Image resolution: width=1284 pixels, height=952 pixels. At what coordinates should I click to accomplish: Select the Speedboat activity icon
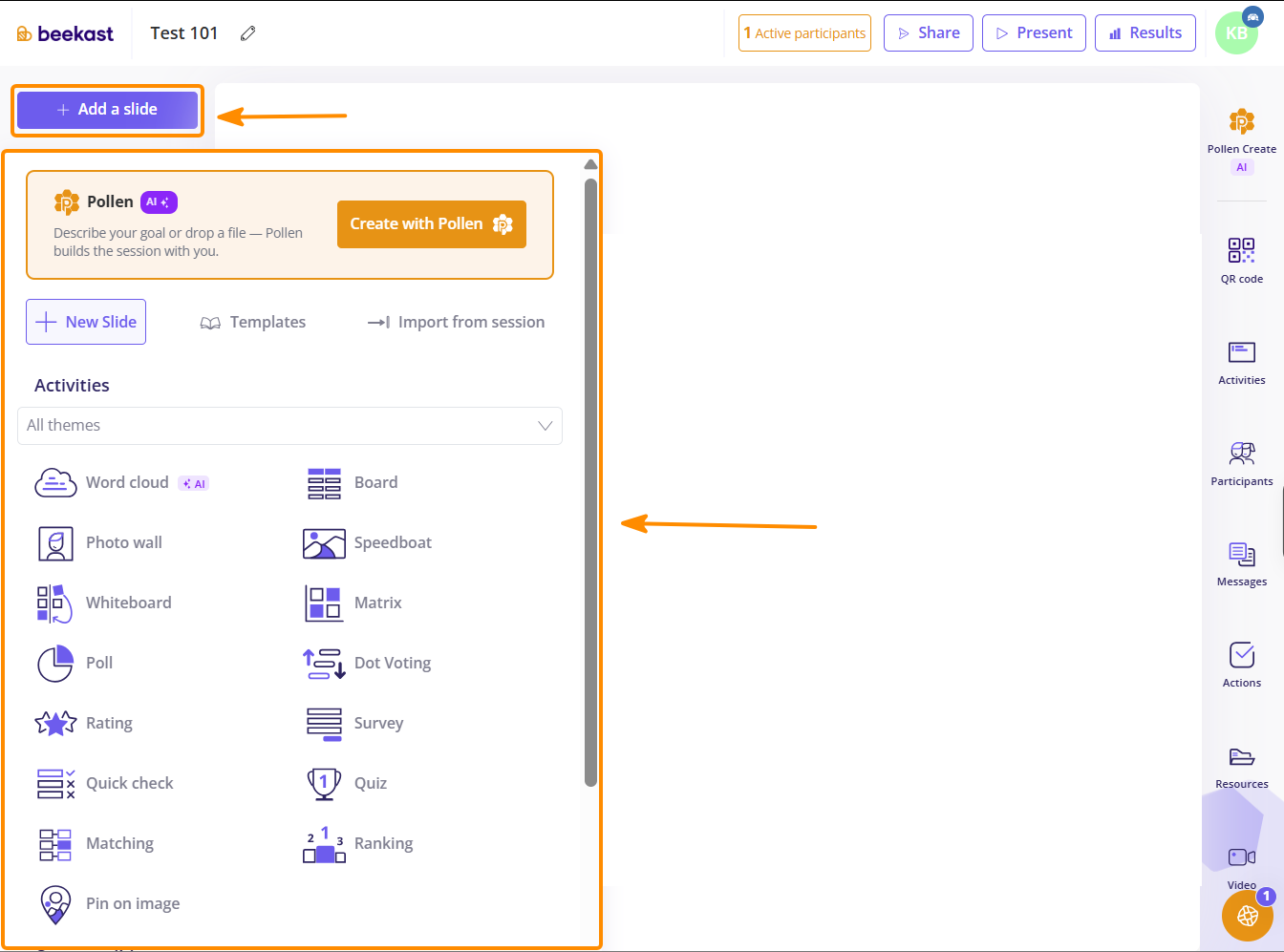pos(324,543)
